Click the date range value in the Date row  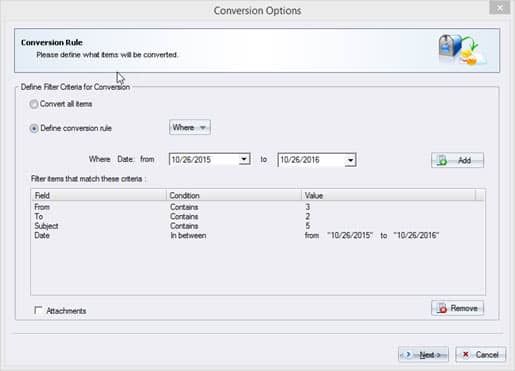point(372,235)
